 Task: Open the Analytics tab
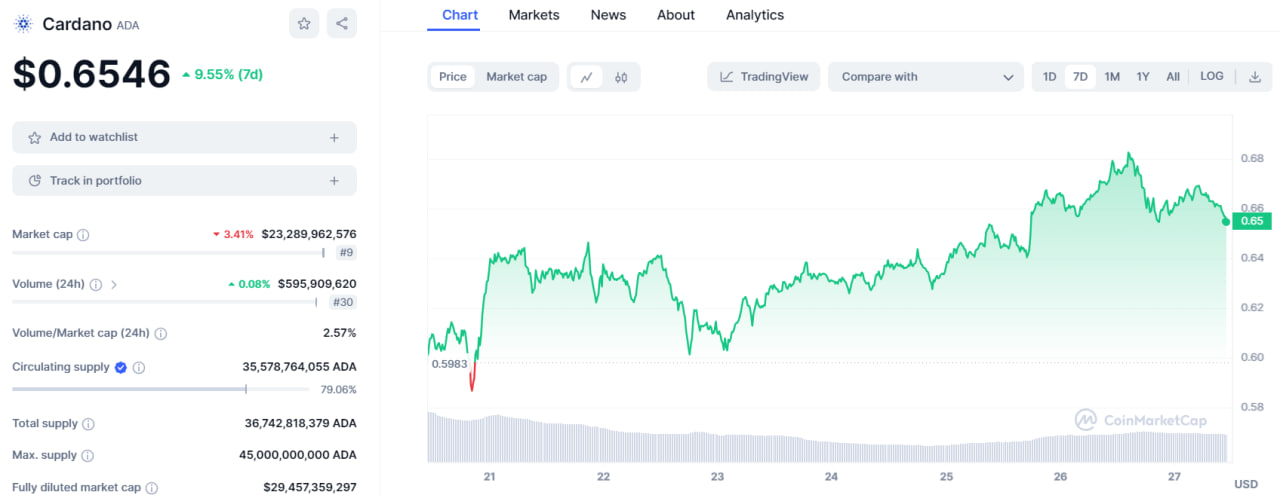click(x=755, y=15)
